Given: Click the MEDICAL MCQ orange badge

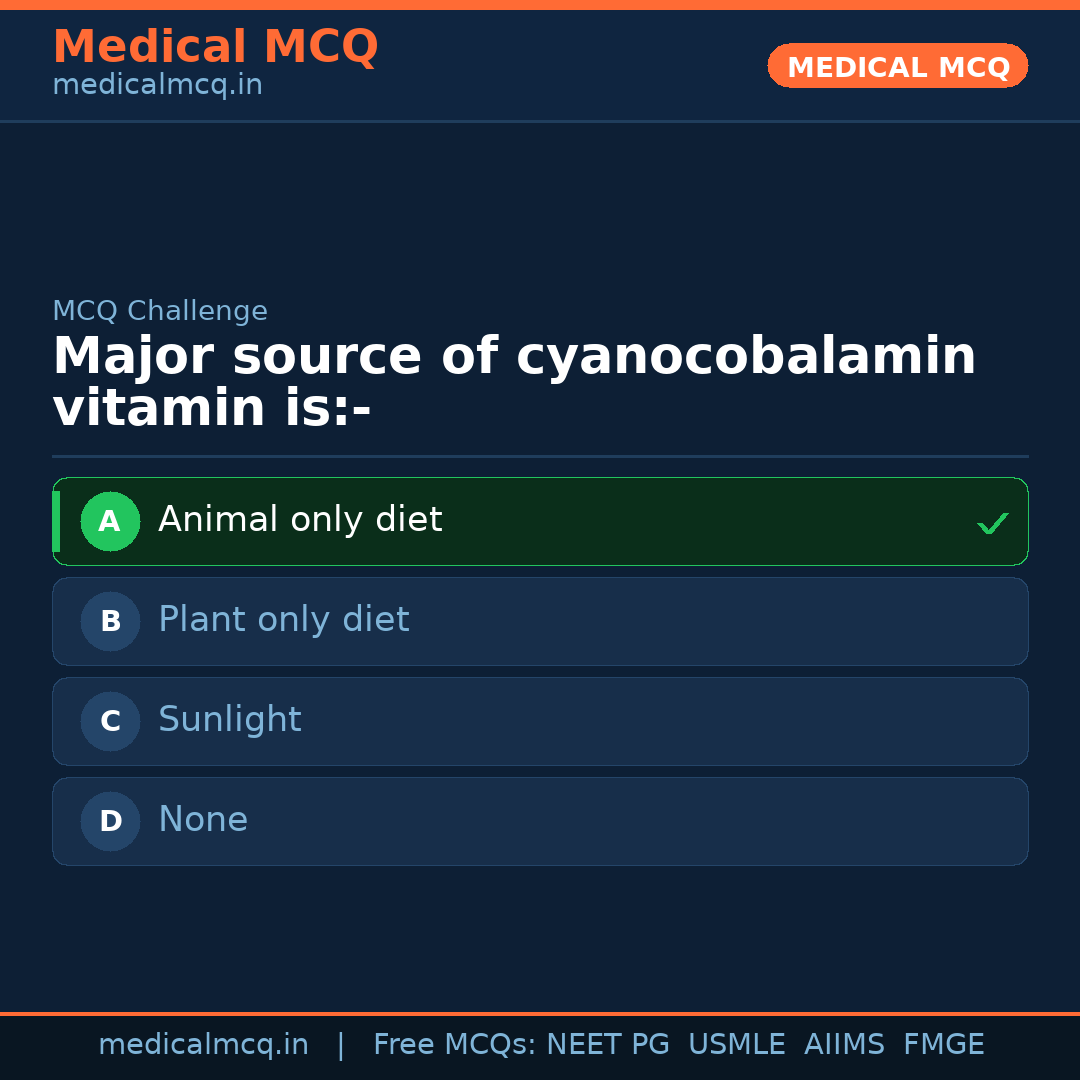Looking at the screenshot, I should (x=897, y=66).
